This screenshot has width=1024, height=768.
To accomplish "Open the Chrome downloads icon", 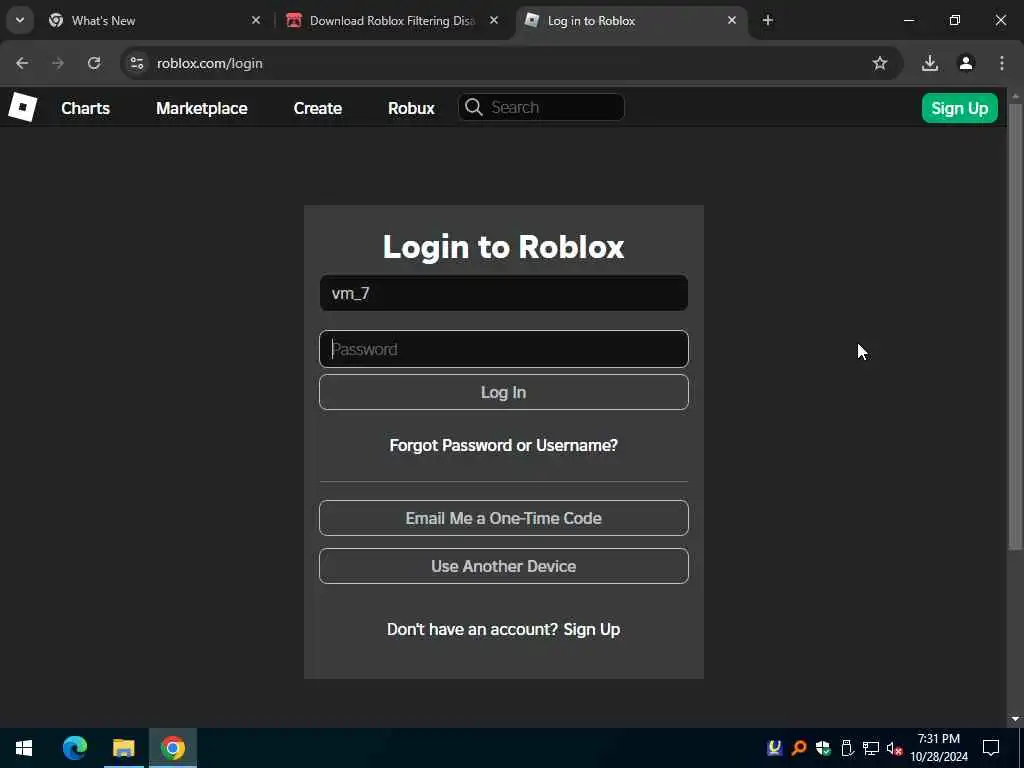I will 930,63.
